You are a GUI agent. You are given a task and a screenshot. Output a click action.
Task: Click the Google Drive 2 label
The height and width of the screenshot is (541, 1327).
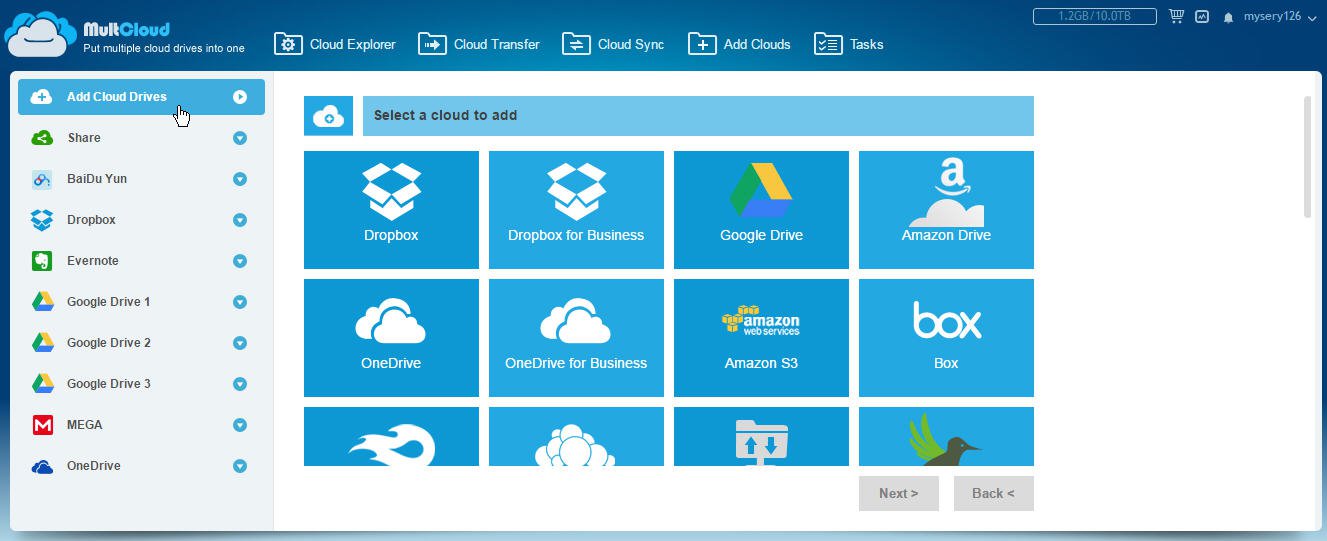(x=109, y=343)
